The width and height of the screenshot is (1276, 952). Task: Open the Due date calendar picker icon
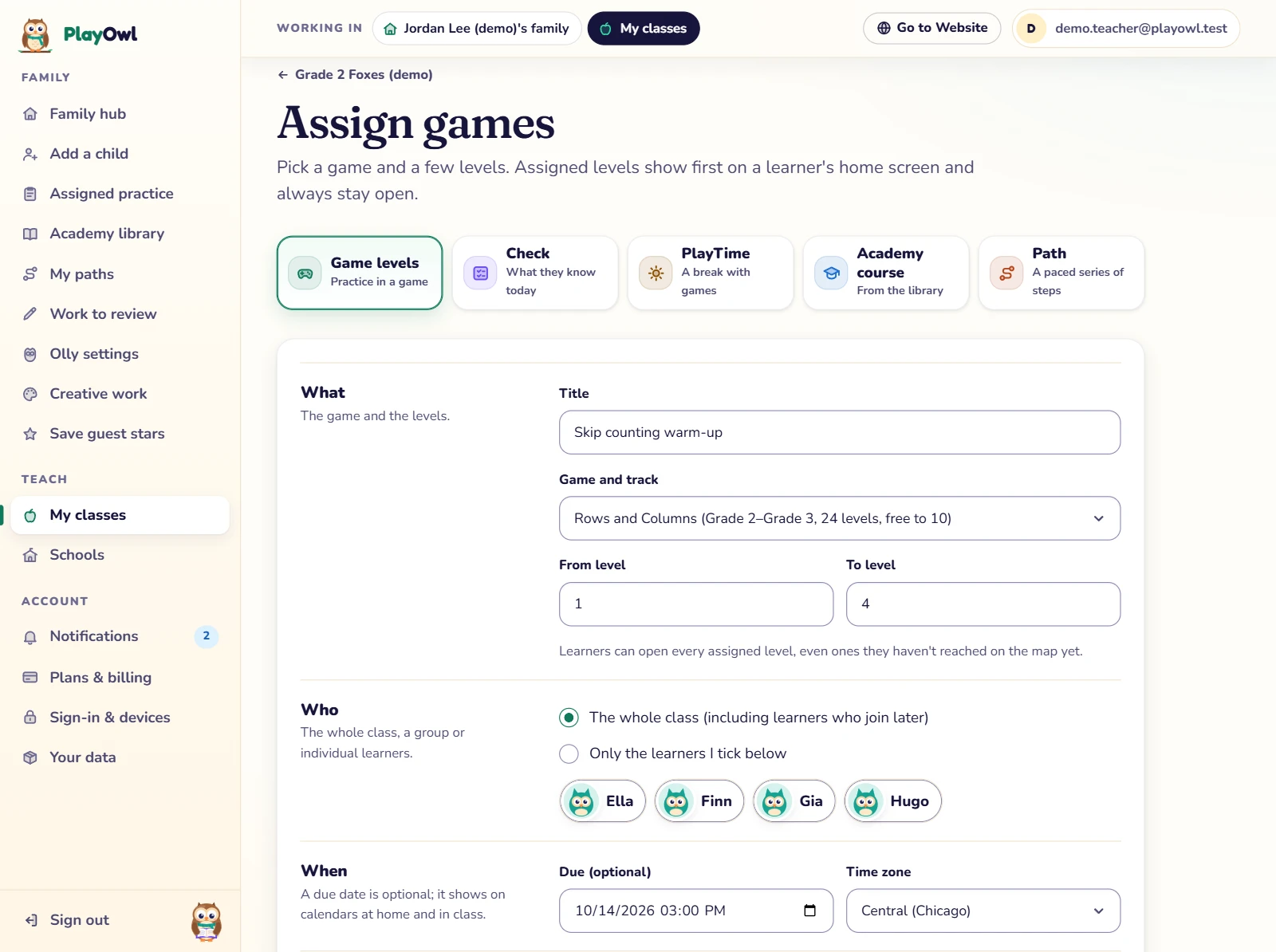810,911
